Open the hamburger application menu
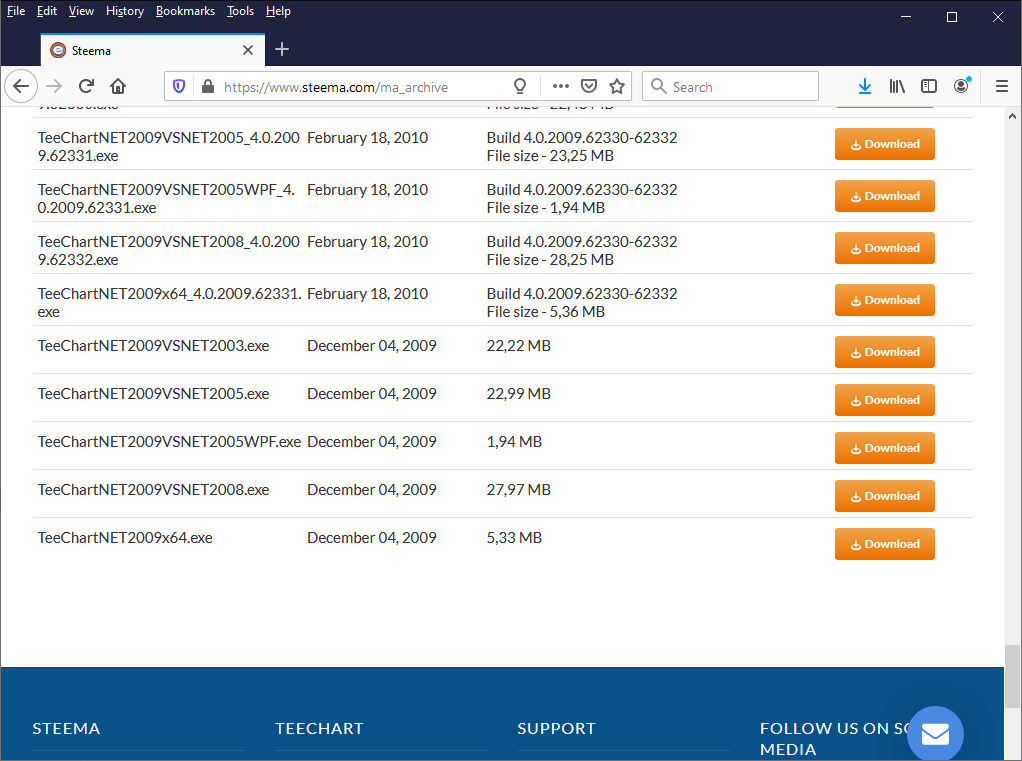 (x=1002, y=86)
